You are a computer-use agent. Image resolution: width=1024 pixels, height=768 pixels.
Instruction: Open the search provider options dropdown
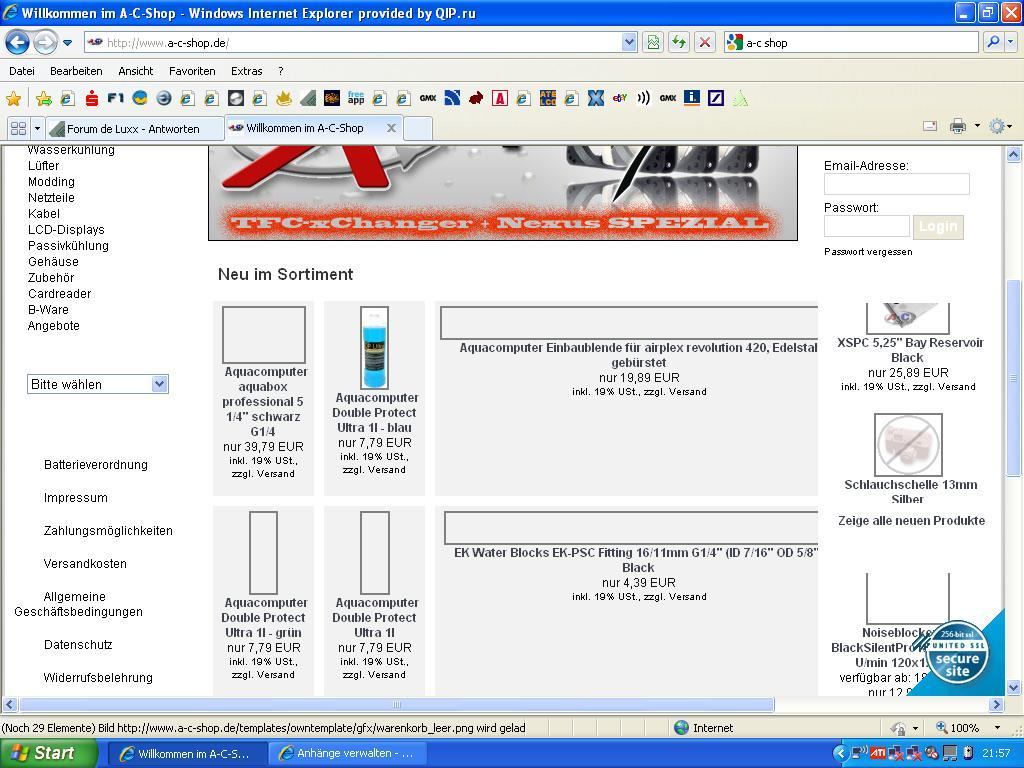click(x=1011, y=42)
